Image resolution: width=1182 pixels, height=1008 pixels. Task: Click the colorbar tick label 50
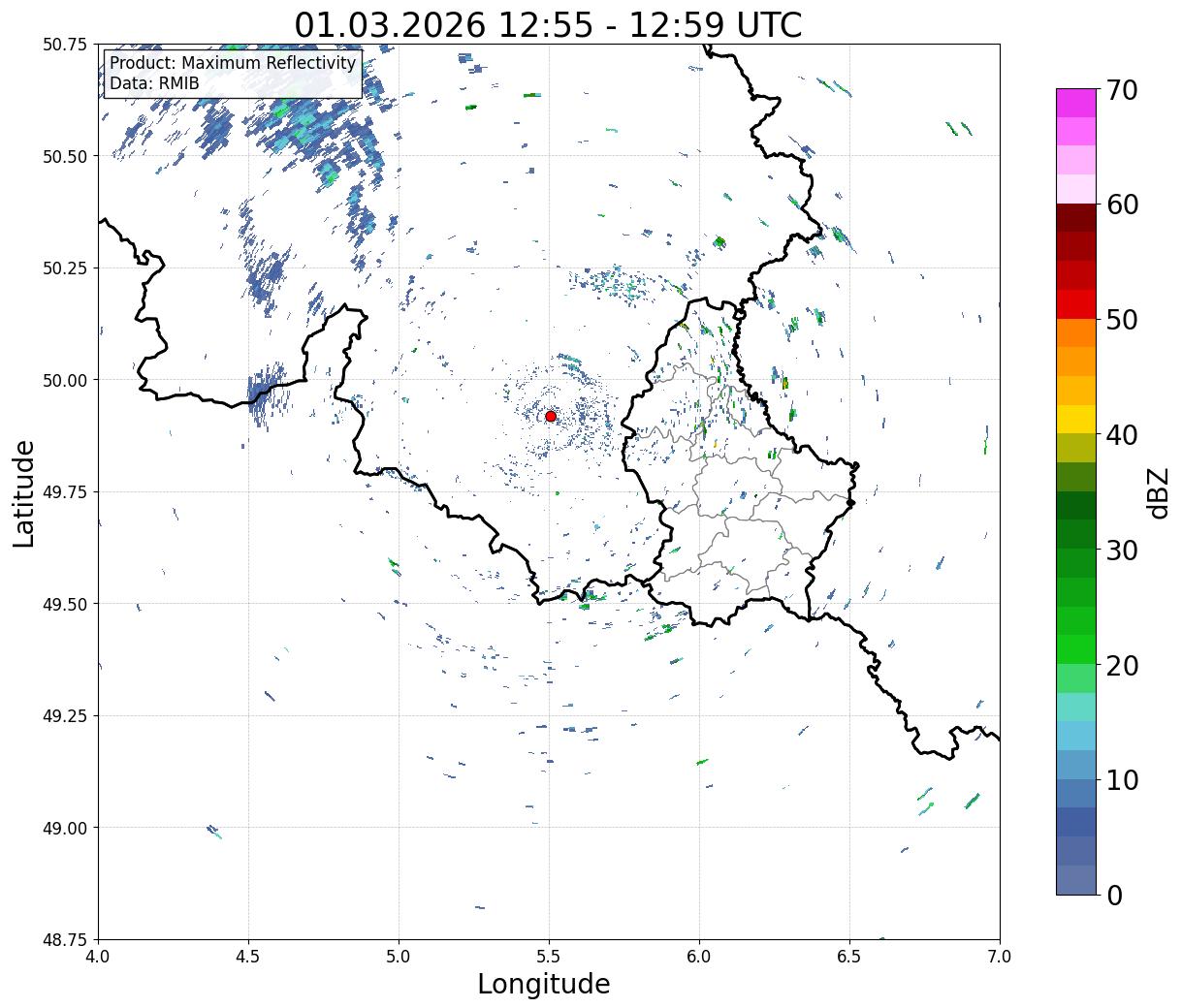(x=1121, y=320)
